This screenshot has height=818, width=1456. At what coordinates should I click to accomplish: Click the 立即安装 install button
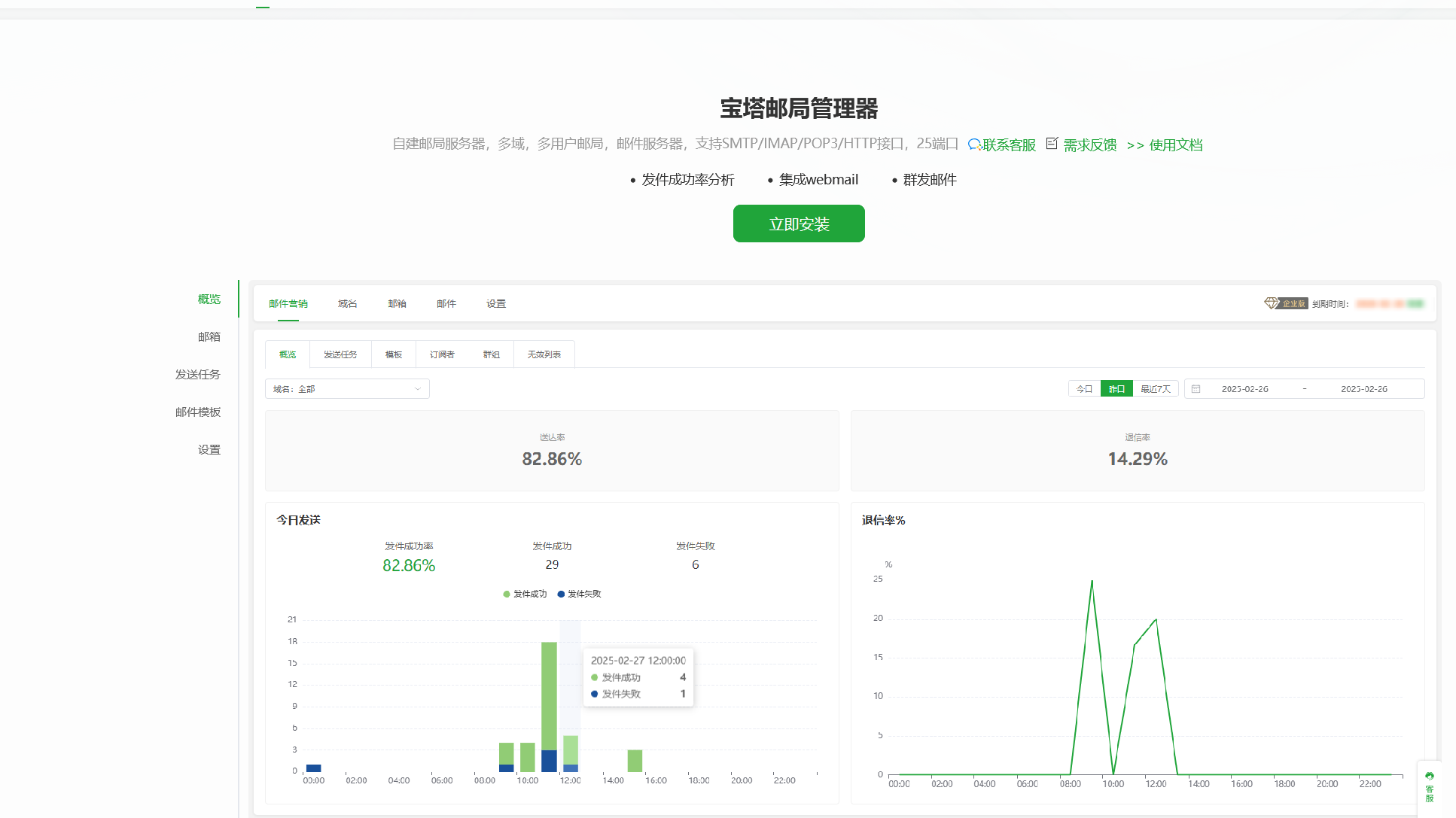coord(799,224)
